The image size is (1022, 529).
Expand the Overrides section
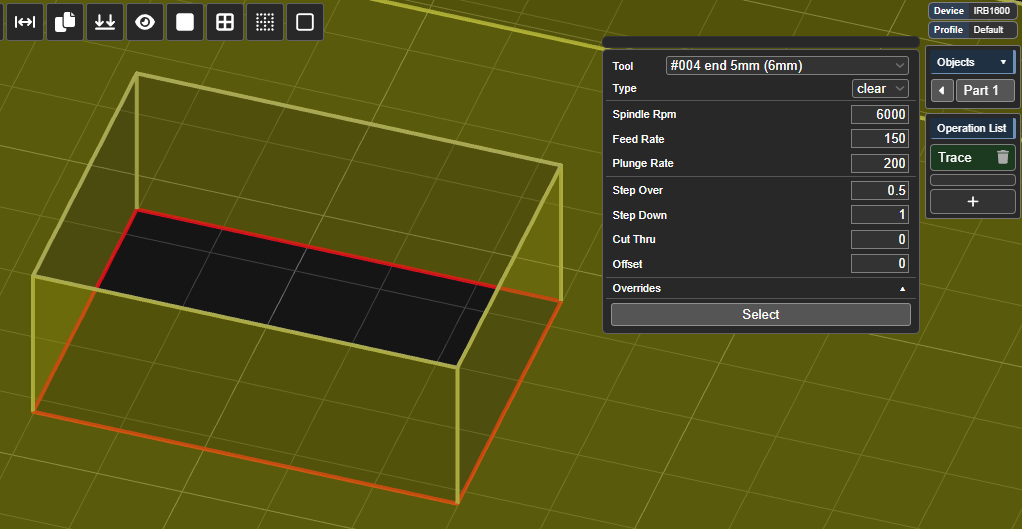pyautogui.click(x=760, y=288)
